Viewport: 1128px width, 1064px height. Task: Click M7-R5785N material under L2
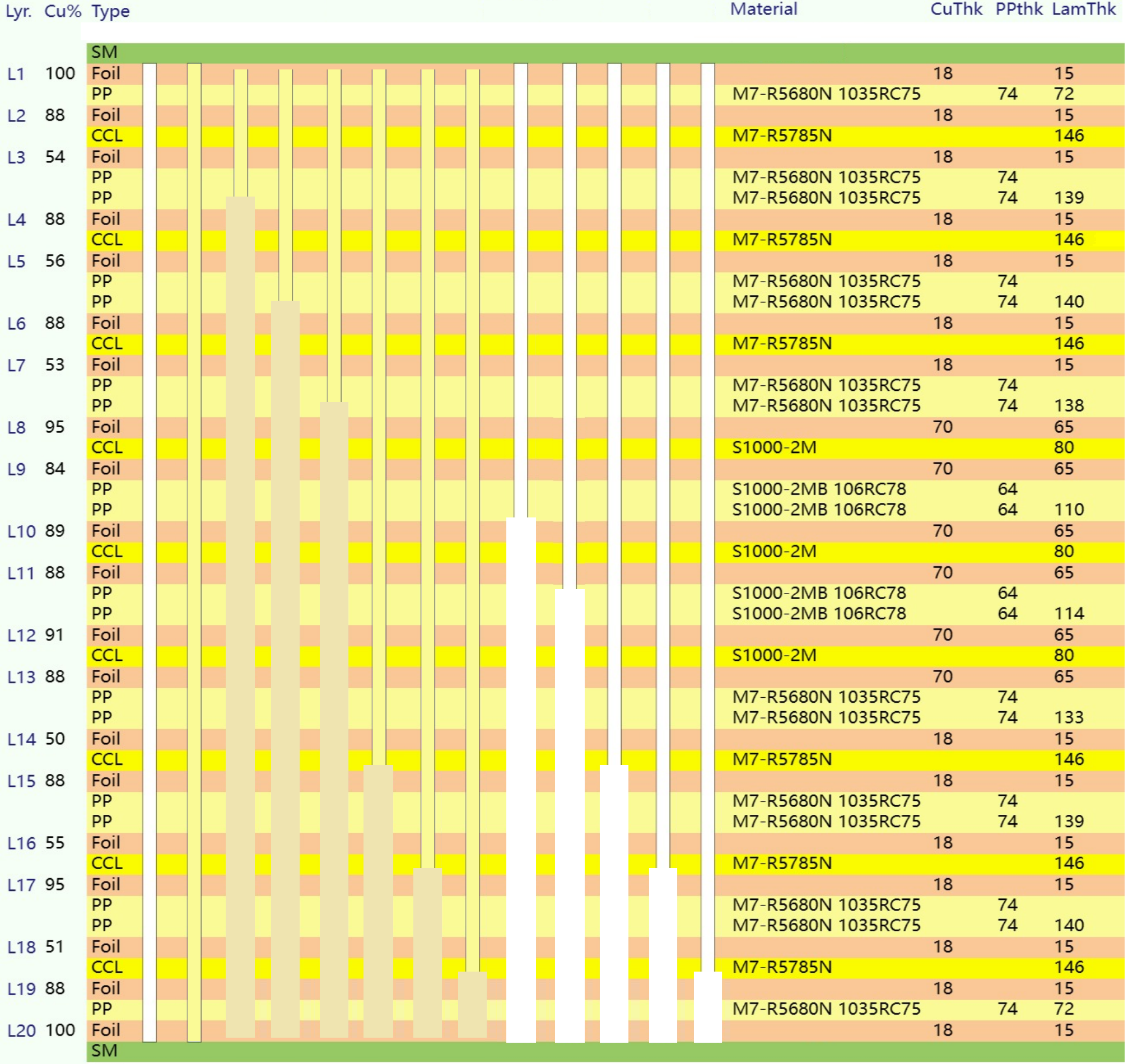point(782,136)
